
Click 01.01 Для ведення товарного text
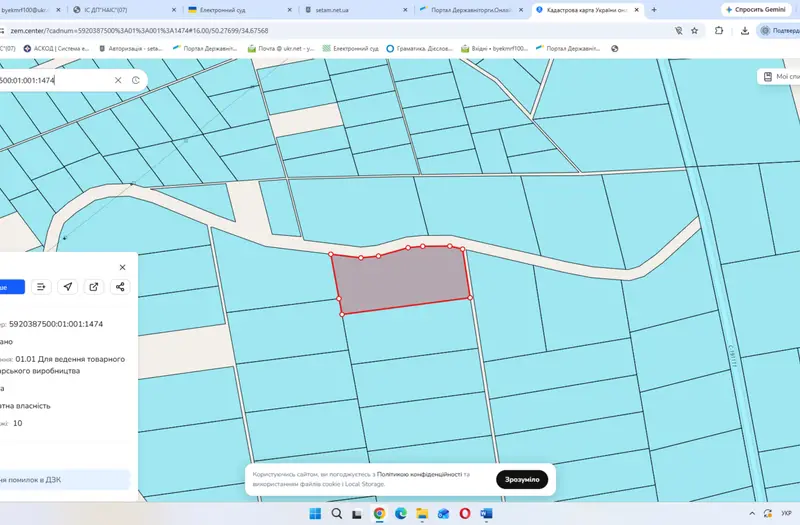pyautogui.click(x=70, y=359)
